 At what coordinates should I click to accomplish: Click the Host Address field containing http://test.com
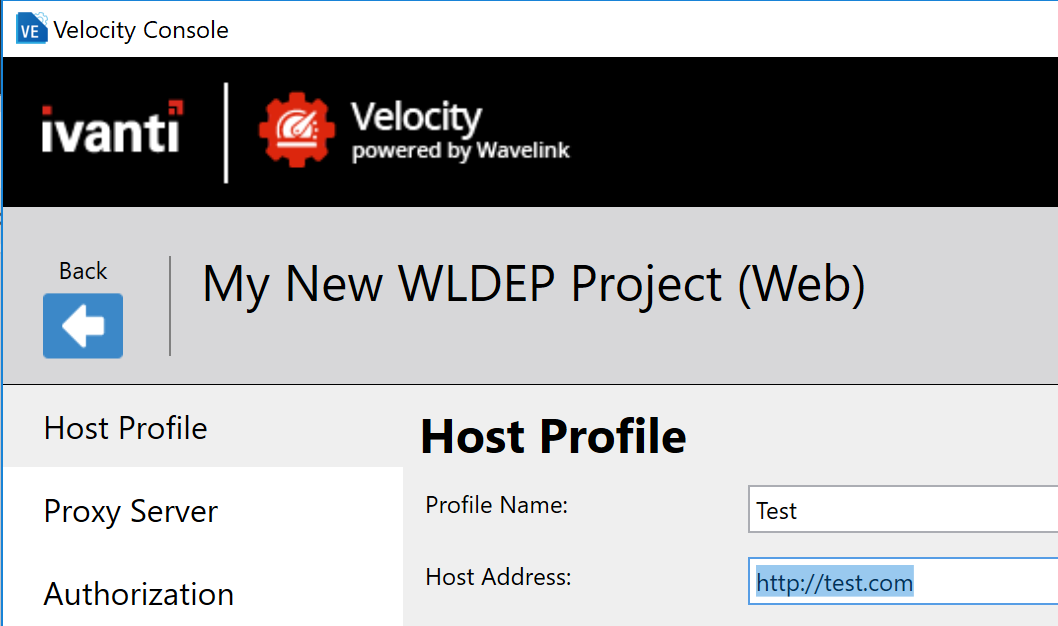point(900,581)
